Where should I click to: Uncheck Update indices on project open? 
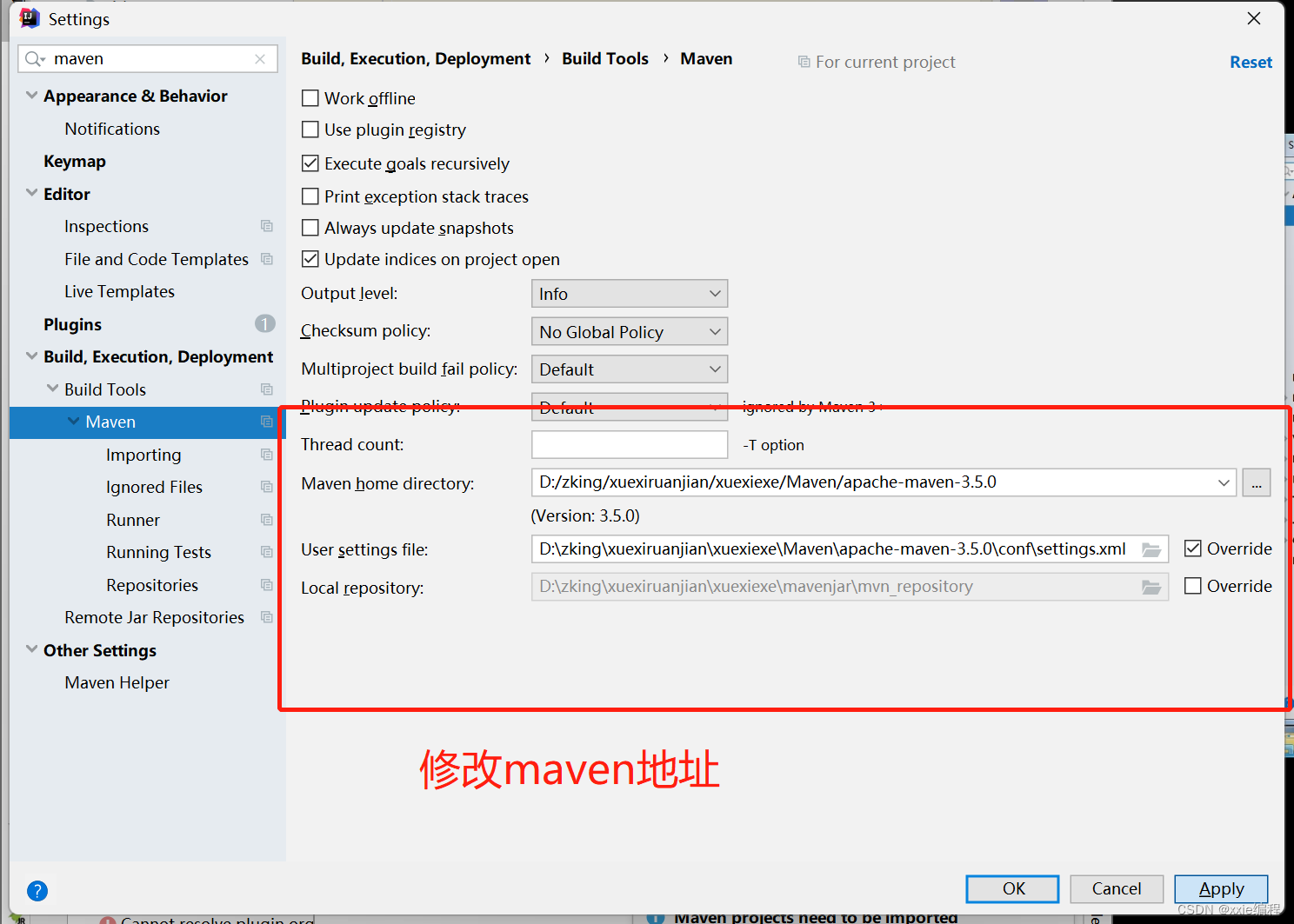310,259
